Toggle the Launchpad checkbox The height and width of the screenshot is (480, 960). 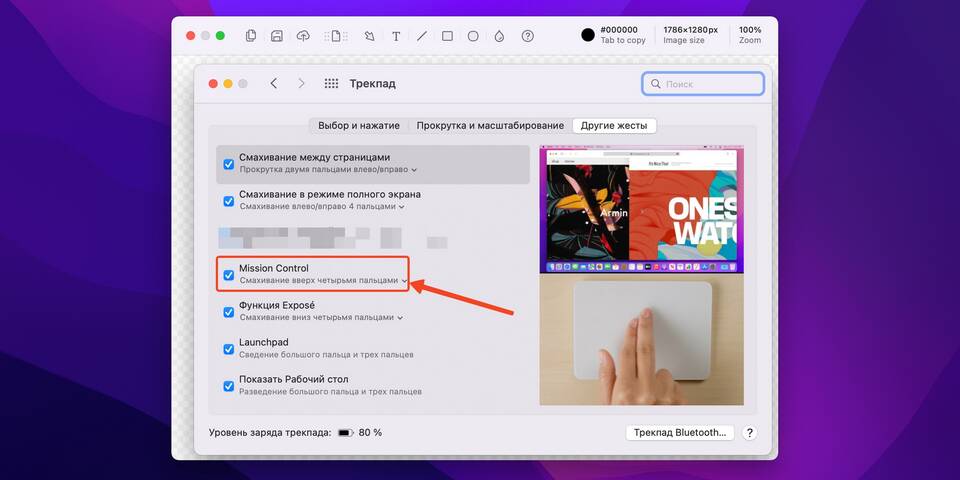click(x=228, y=349)
